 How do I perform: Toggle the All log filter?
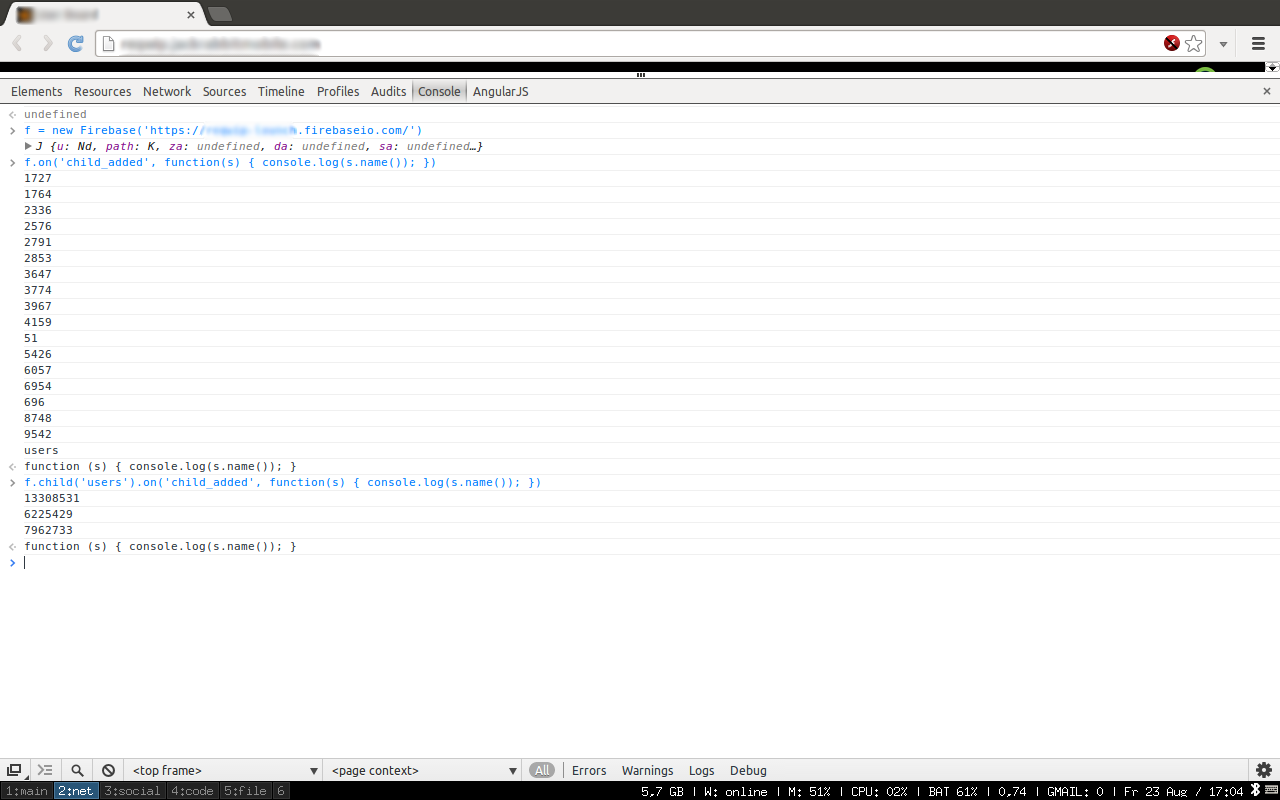[x=542, y=770]
